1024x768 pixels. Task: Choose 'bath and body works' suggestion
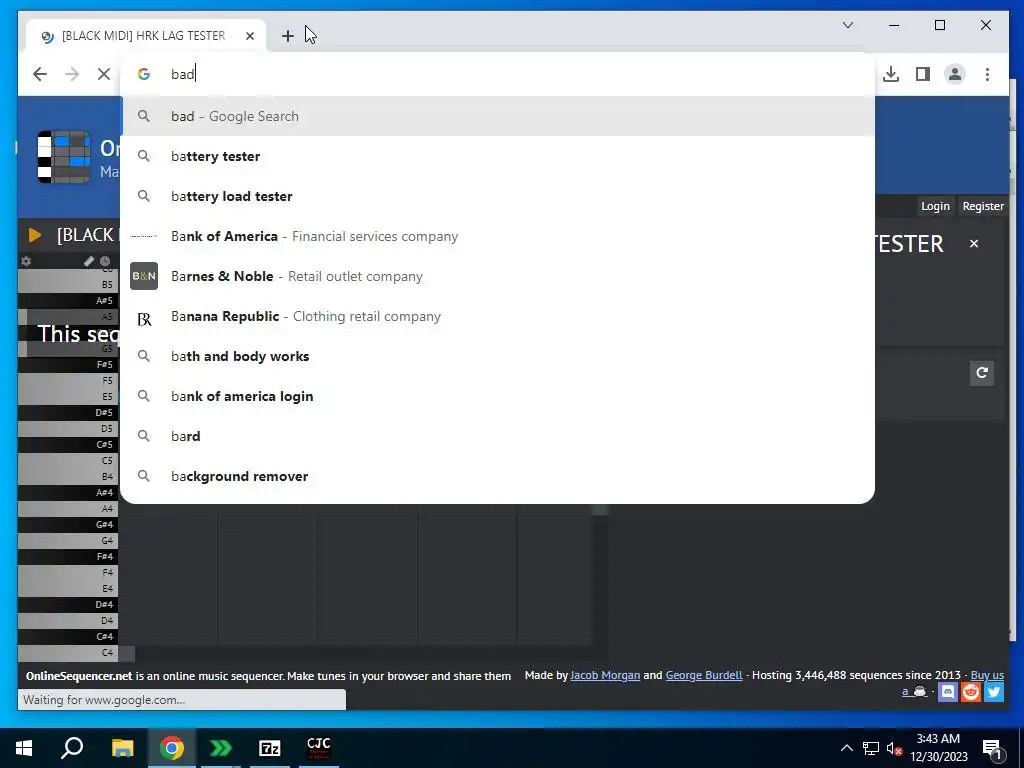pos(498,356)
